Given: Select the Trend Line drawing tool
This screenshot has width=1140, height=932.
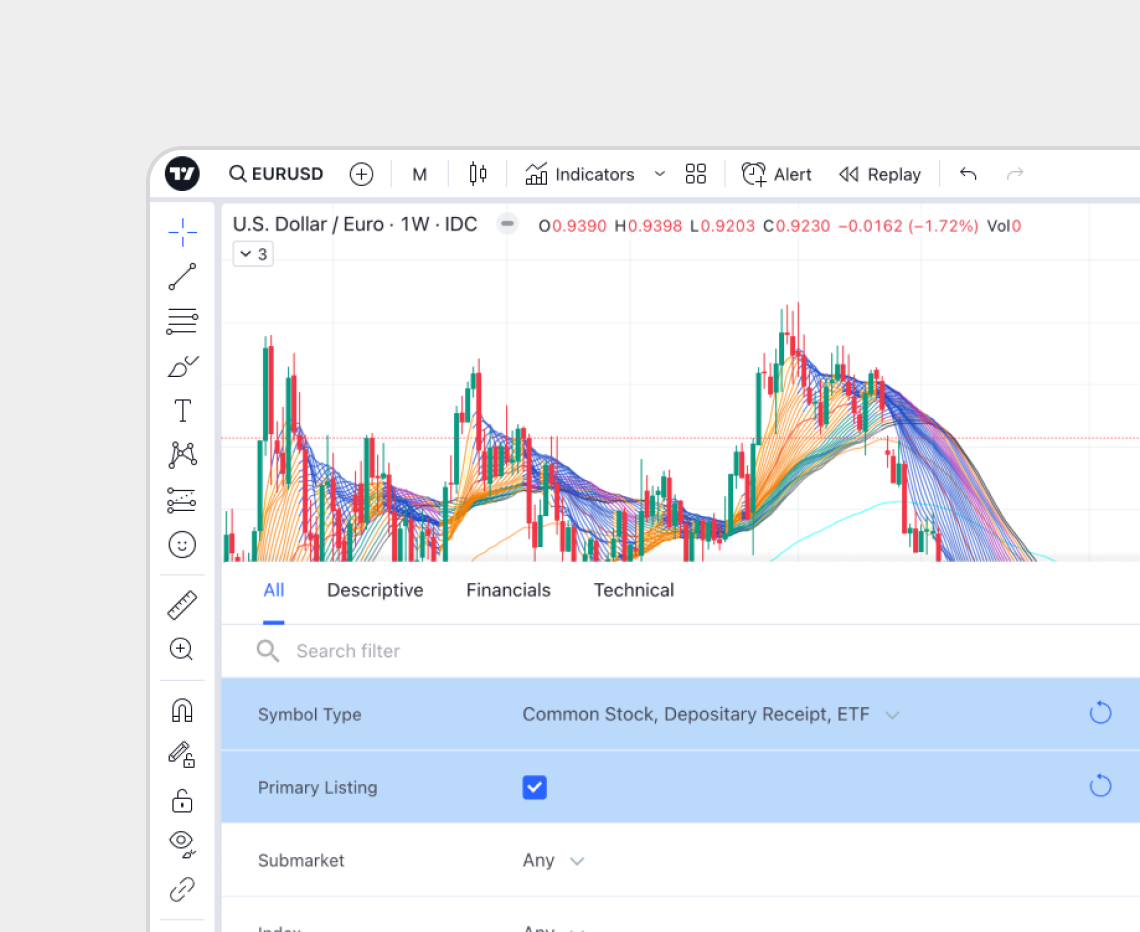Looking at the screenshot, I should pyautogui.click(x=182, y=277).
